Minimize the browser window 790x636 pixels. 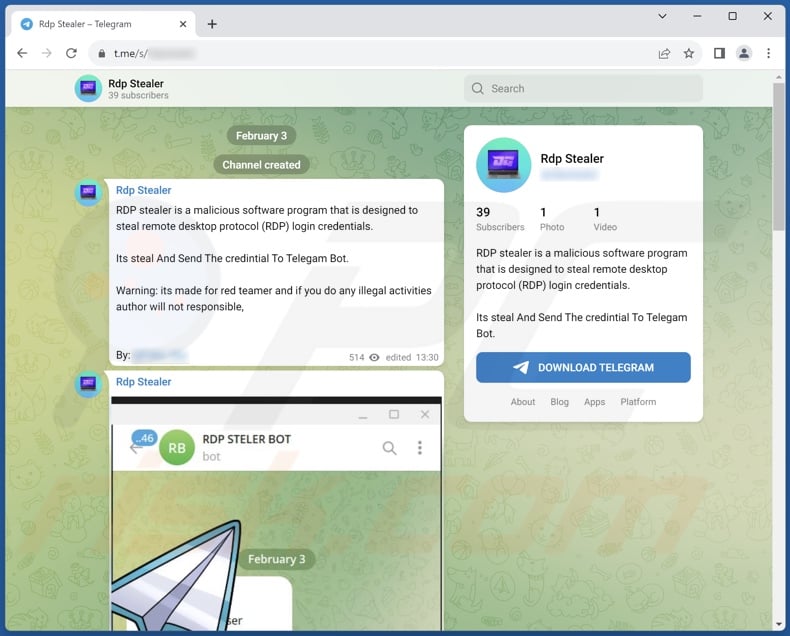(697, 16)
